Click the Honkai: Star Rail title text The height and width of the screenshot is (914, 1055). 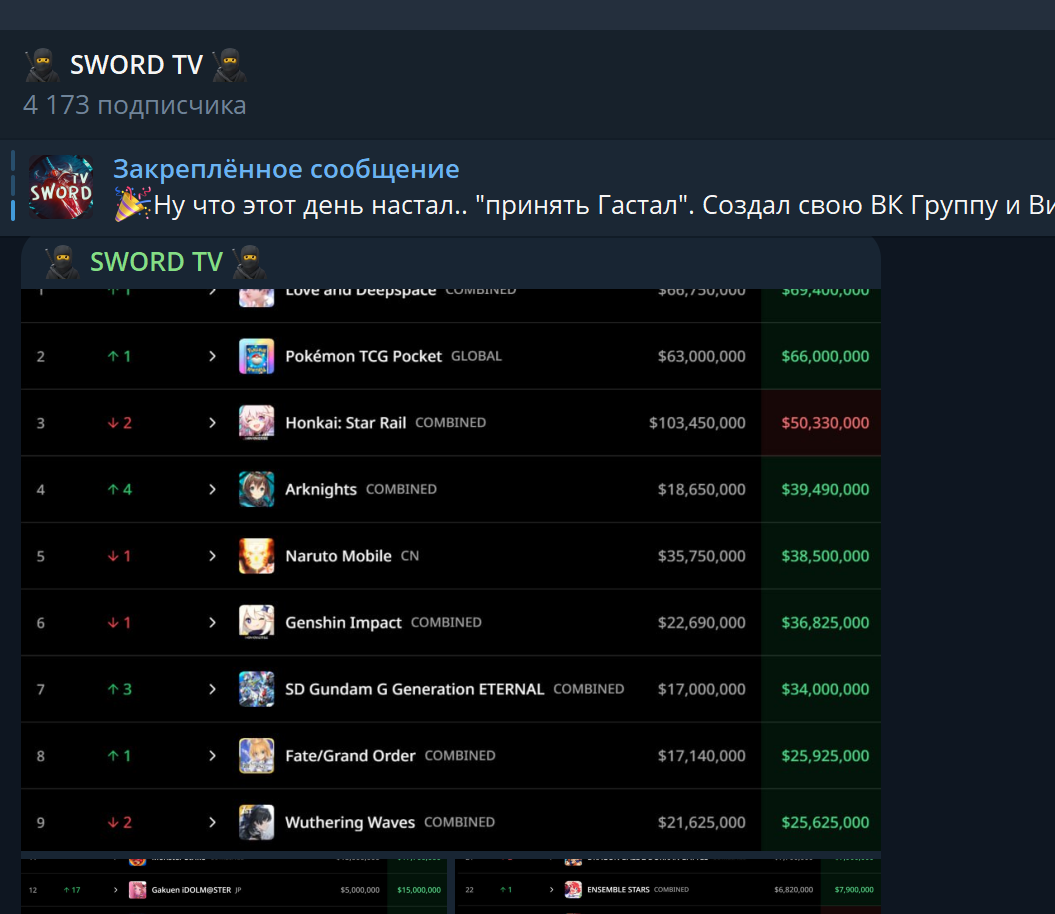tap(346, 423)
